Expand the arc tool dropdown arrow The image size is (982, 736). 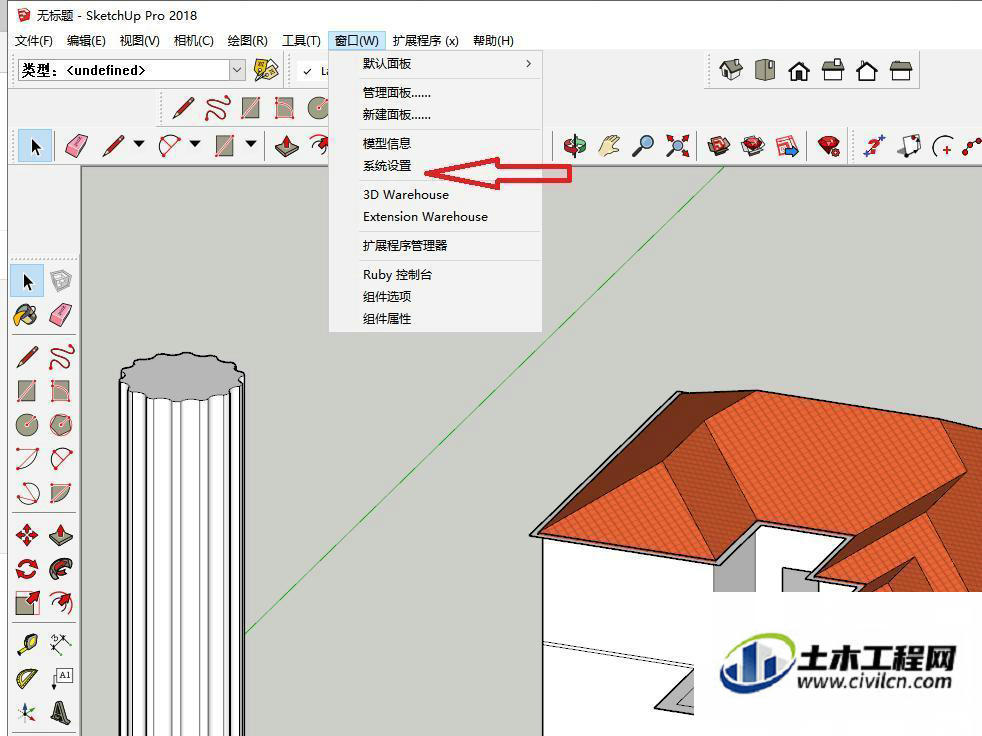coord(195,144)
